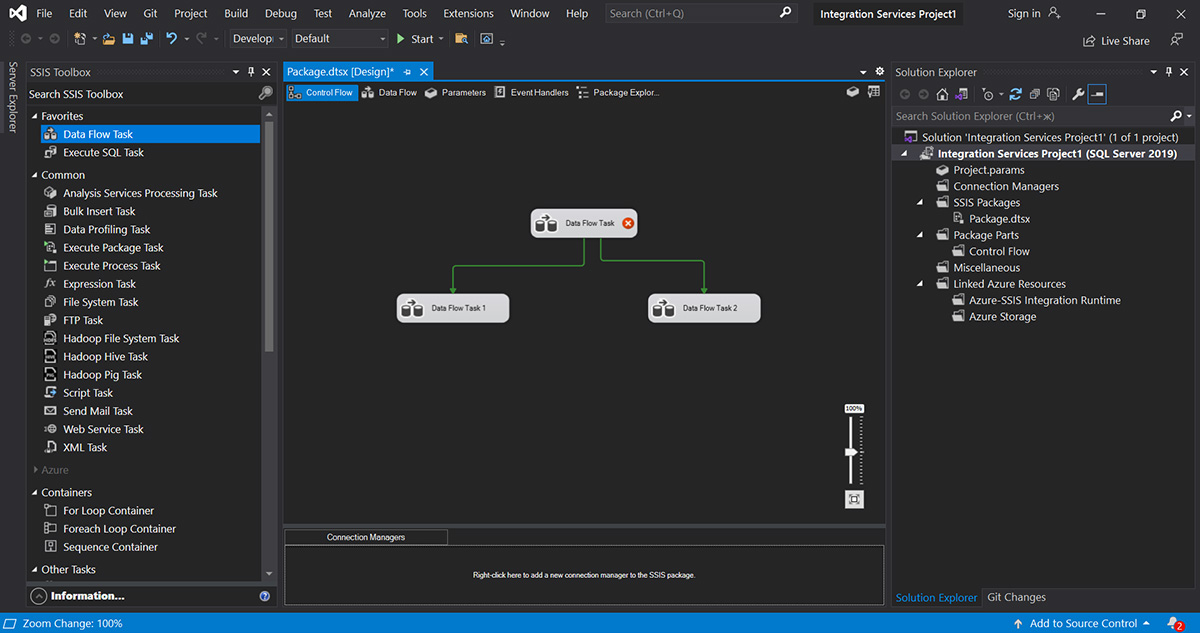This screenshot has width=1200, height=633.
Task: Click the zoom slider handle in the designer
Action: pyautogui.click(x=851, y=452)
